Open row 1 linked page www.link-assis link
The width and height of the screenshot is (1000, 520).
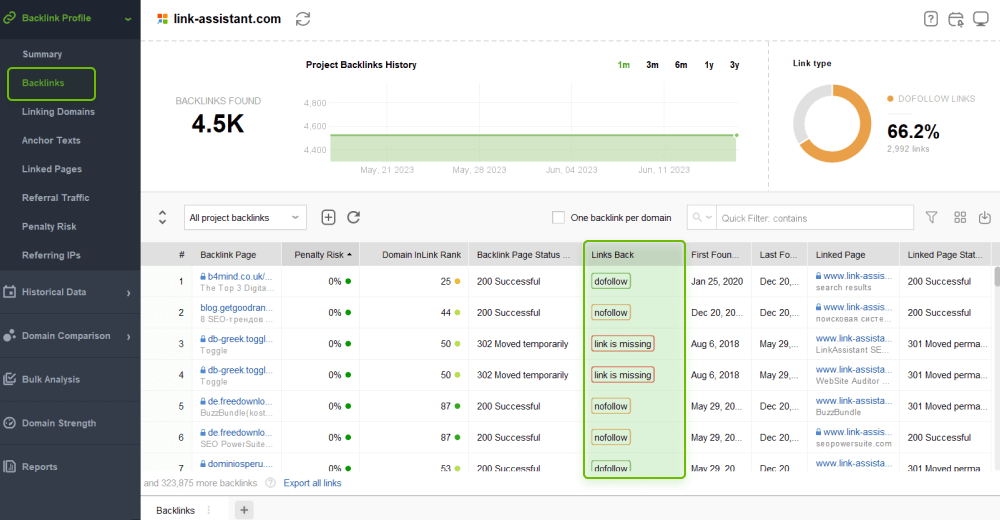click(858, 276)
